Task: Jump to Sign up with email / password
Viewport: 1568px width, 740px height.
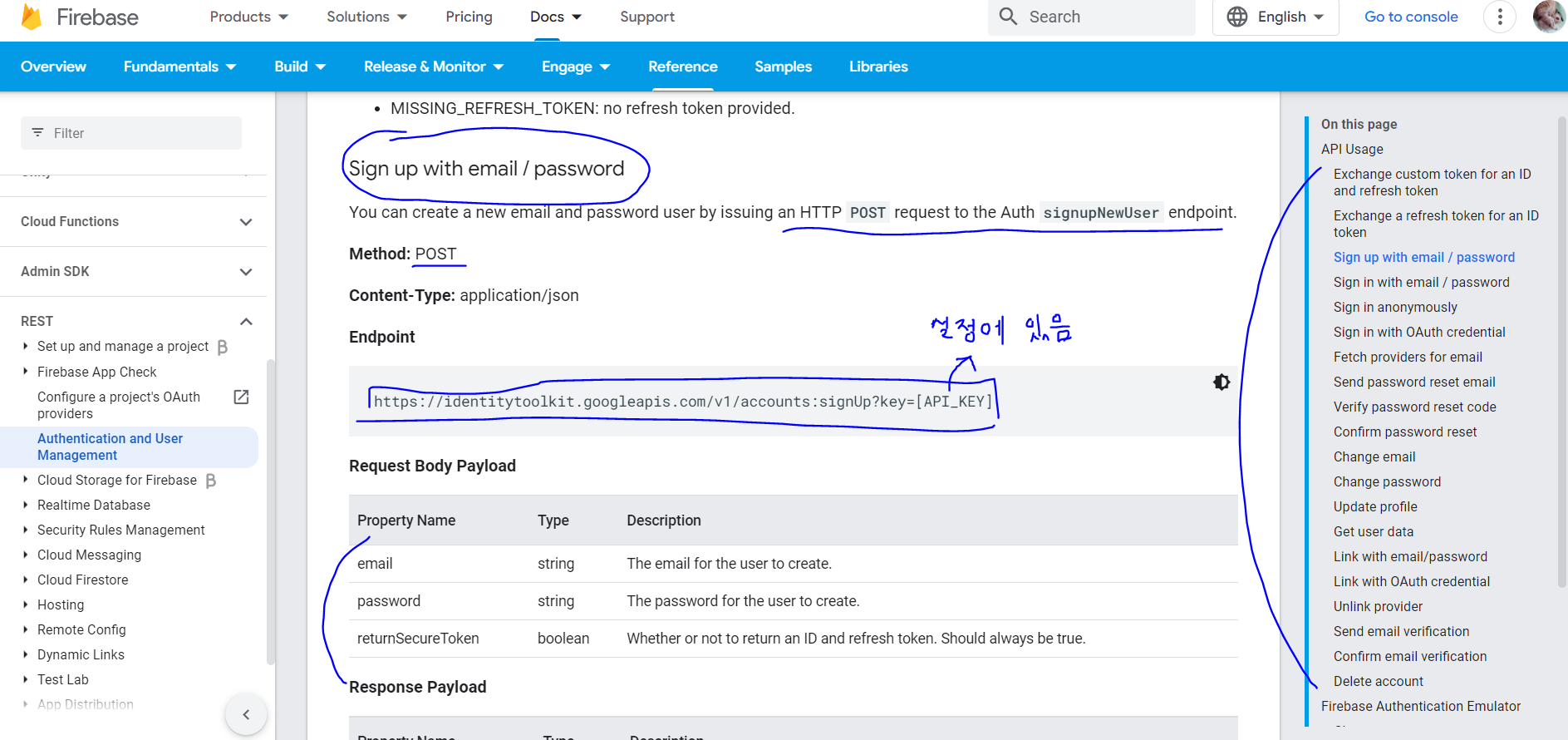Action: tap(1424, 257)
